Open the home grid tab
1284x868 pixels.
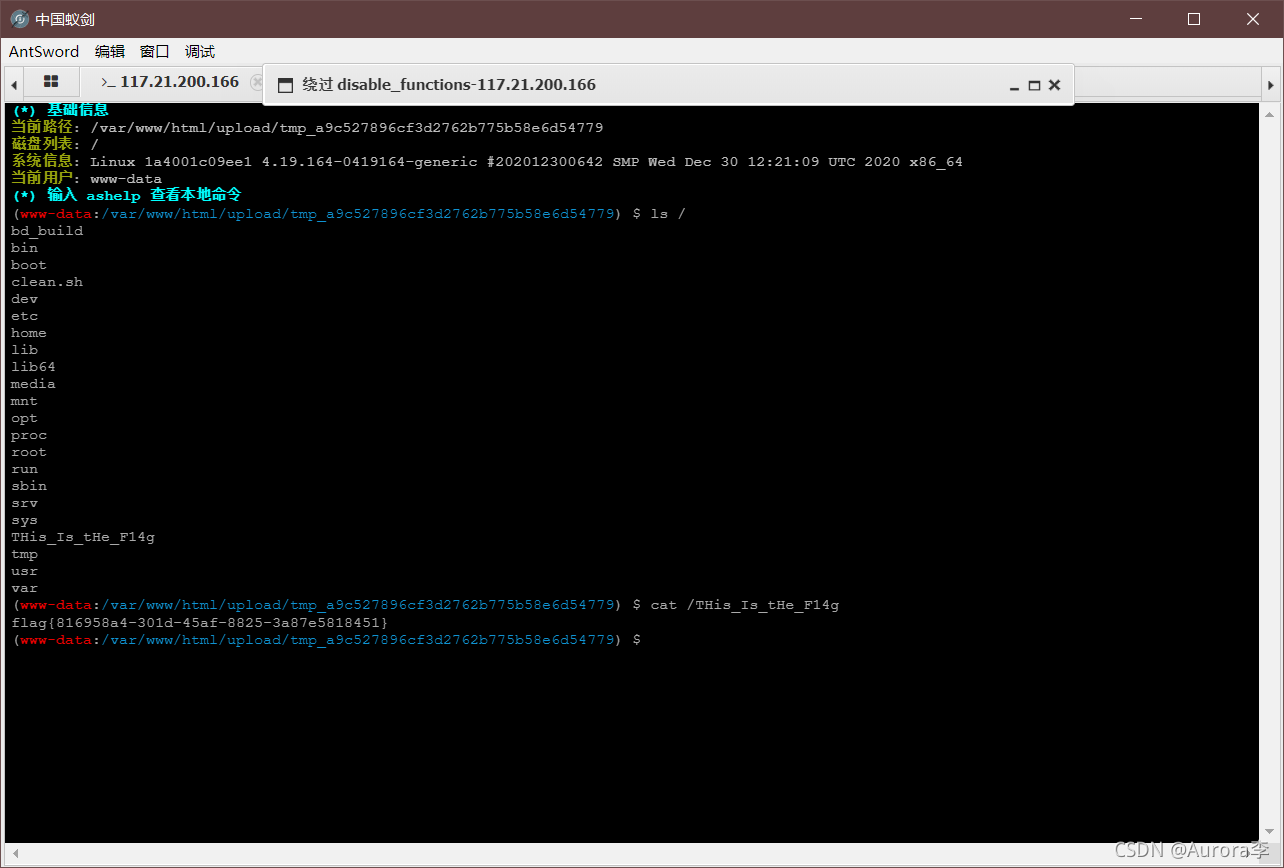[x=52, y=82]
